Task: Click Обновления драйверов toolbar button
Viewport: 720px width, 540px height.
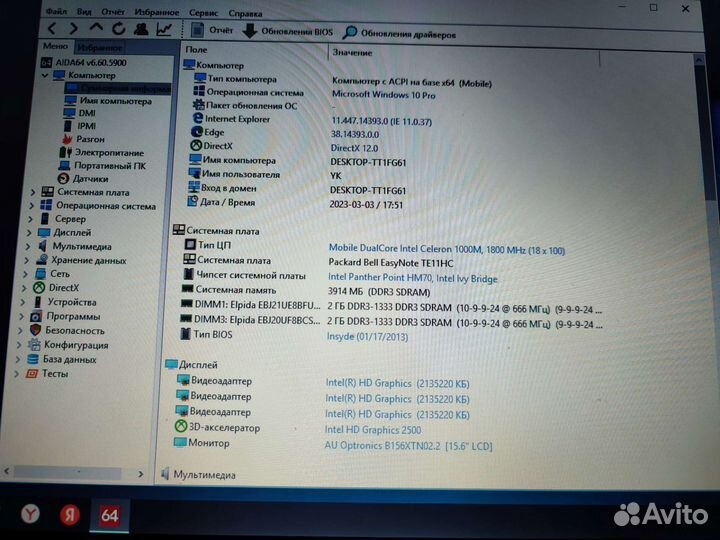Action: click(399, 34)
